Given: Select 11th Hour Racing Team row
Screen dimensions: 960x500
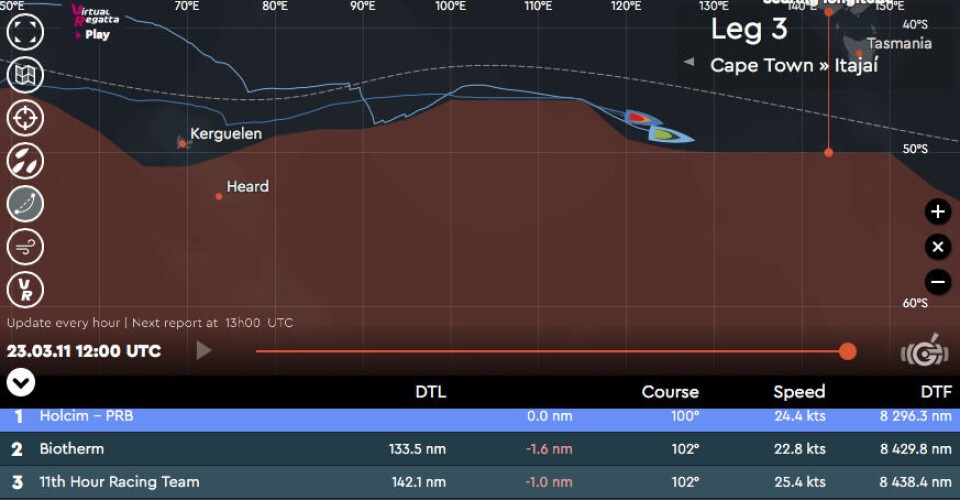Looking at the screenshot, I should 480,482.
